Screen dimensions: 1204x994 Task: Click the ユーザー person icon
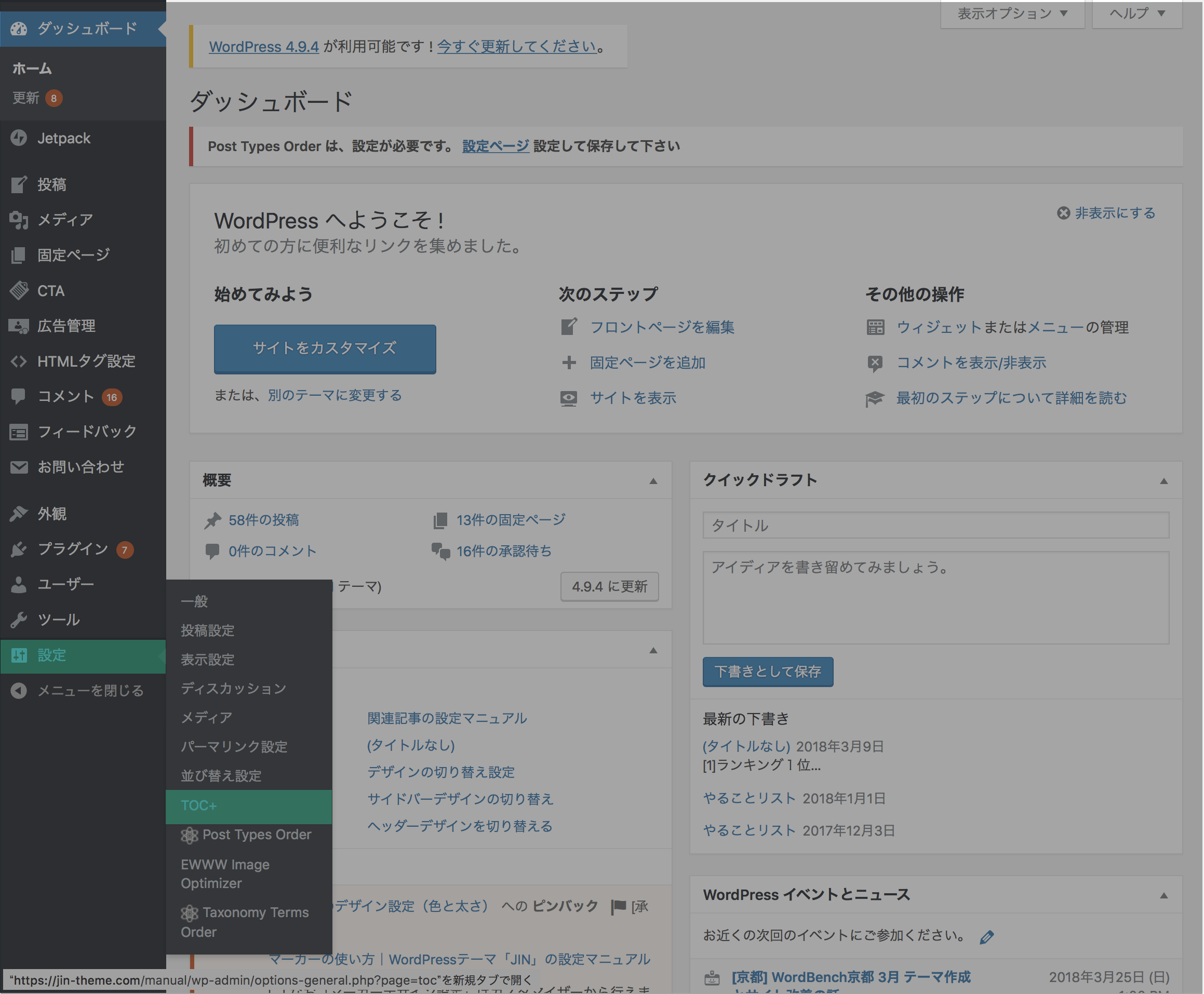click(18, 584)
